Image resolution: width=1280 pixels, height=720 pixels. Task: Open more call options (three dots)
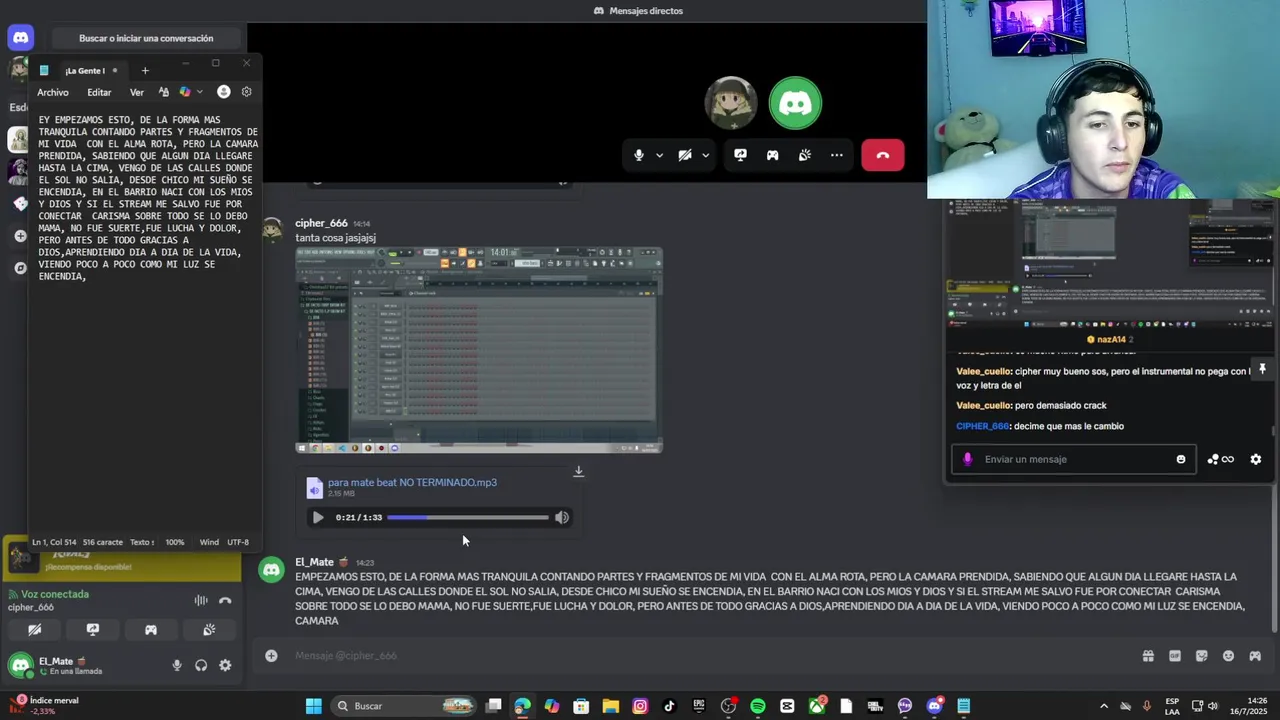point(837,155)
